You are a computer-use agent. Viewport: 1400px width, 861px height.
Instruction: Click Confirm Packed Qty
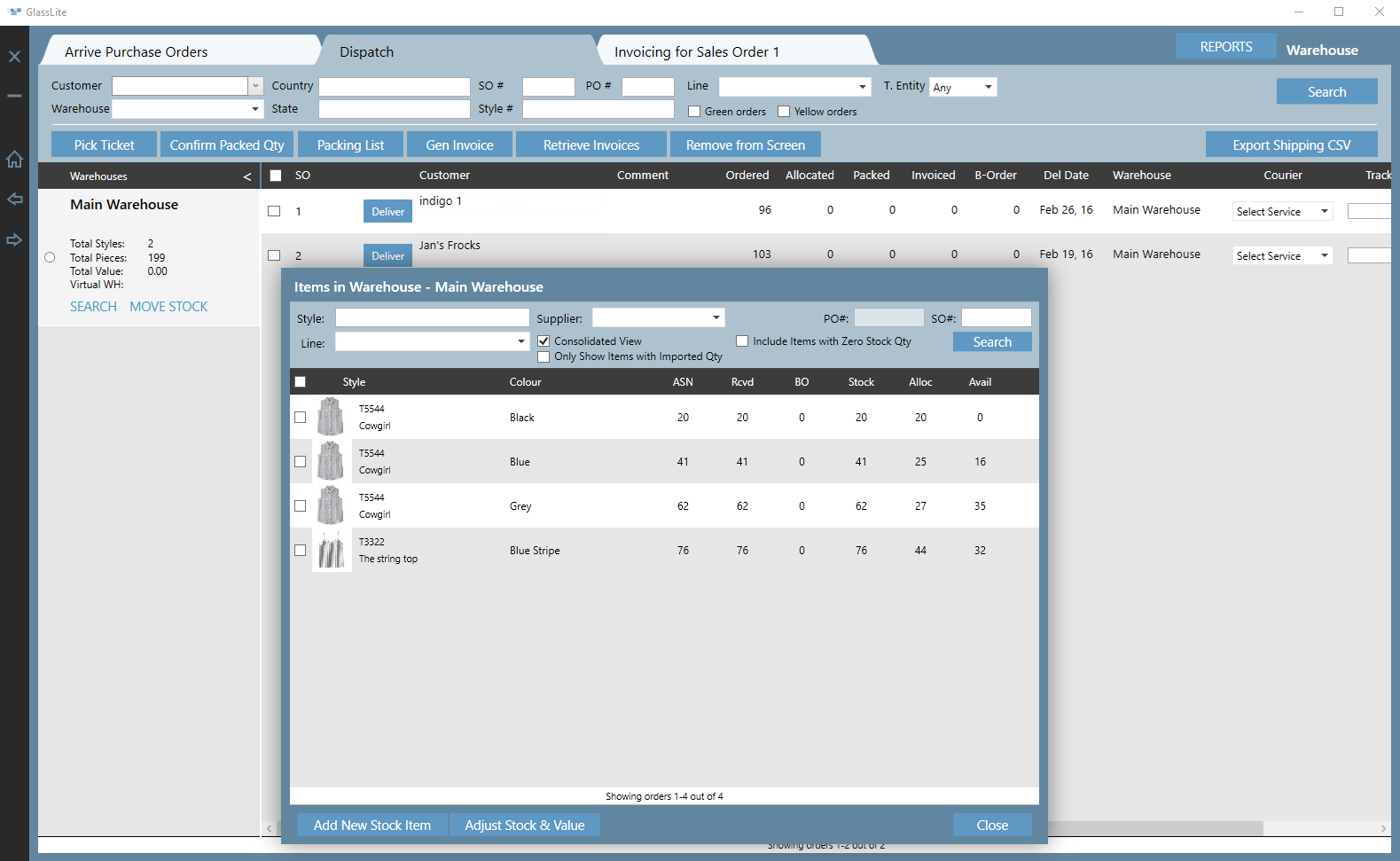coord(227,145)
